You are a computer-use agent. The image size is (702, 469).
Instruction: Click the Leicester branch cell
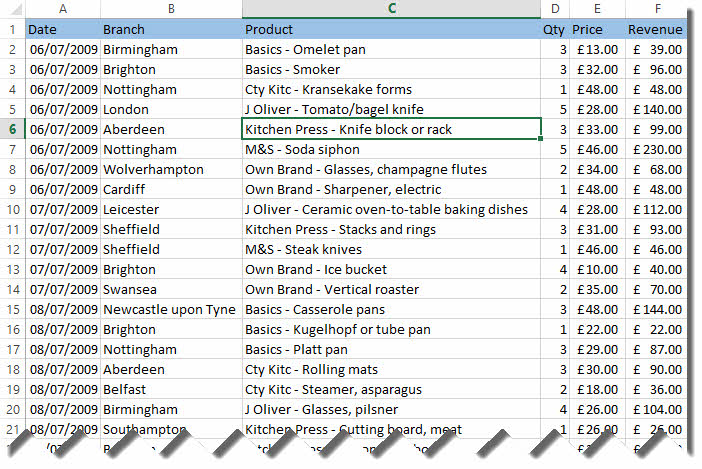[171, 209]
